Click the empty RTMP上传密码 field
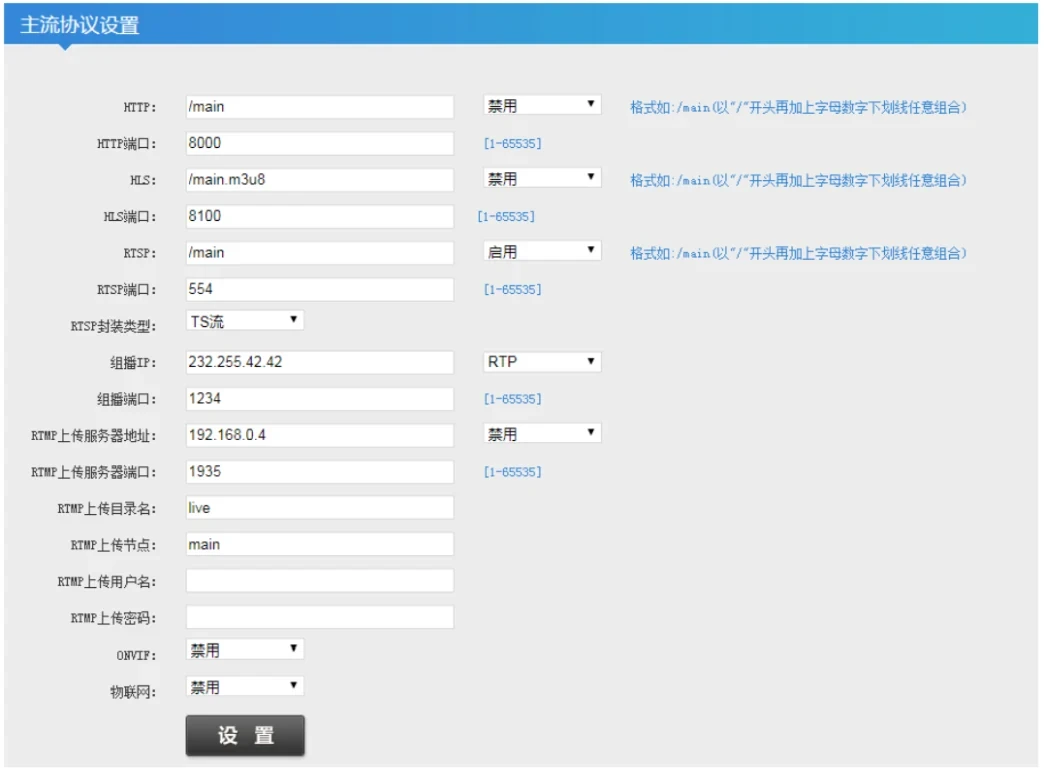Screen dimensions: 1044x772 coord(320,618)
